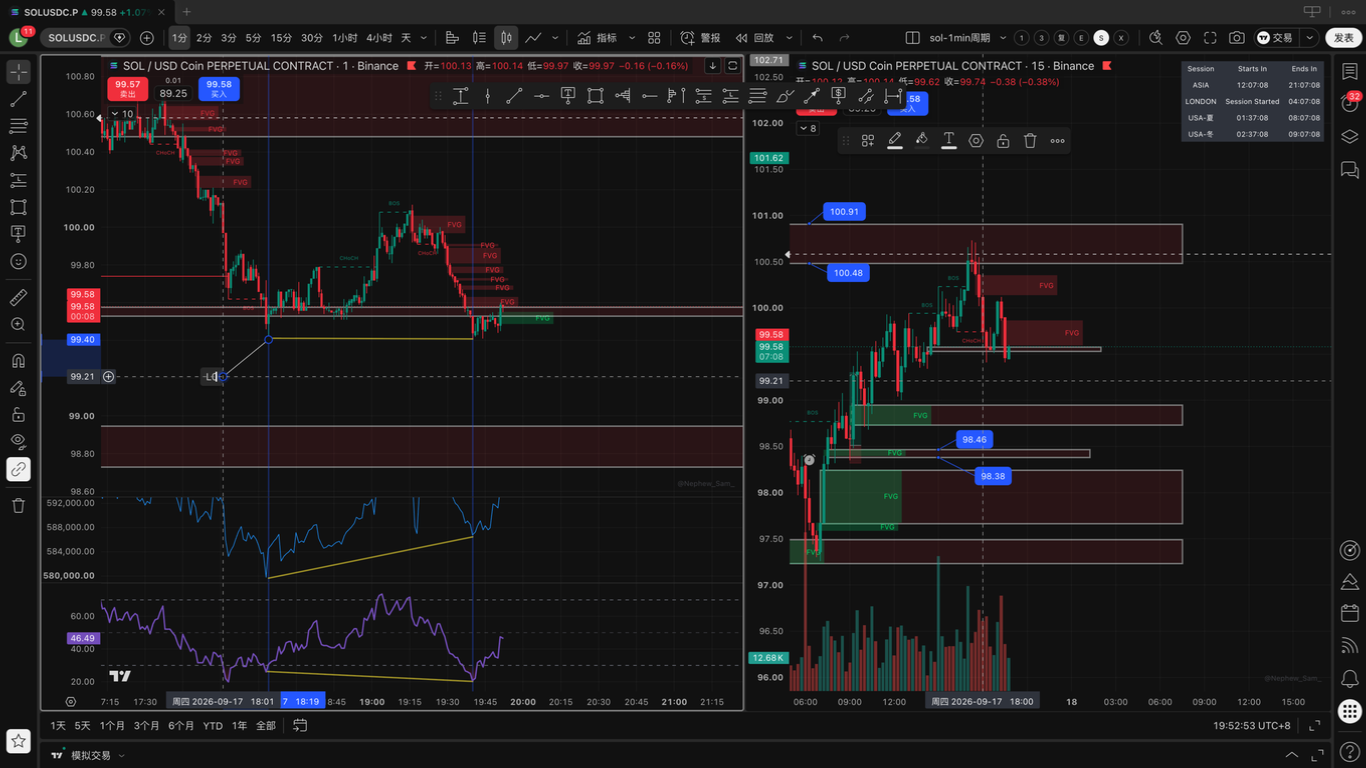Open the object tree layers icon
This screenshot has height=768, width=1366.
[x=1351, y=136]
